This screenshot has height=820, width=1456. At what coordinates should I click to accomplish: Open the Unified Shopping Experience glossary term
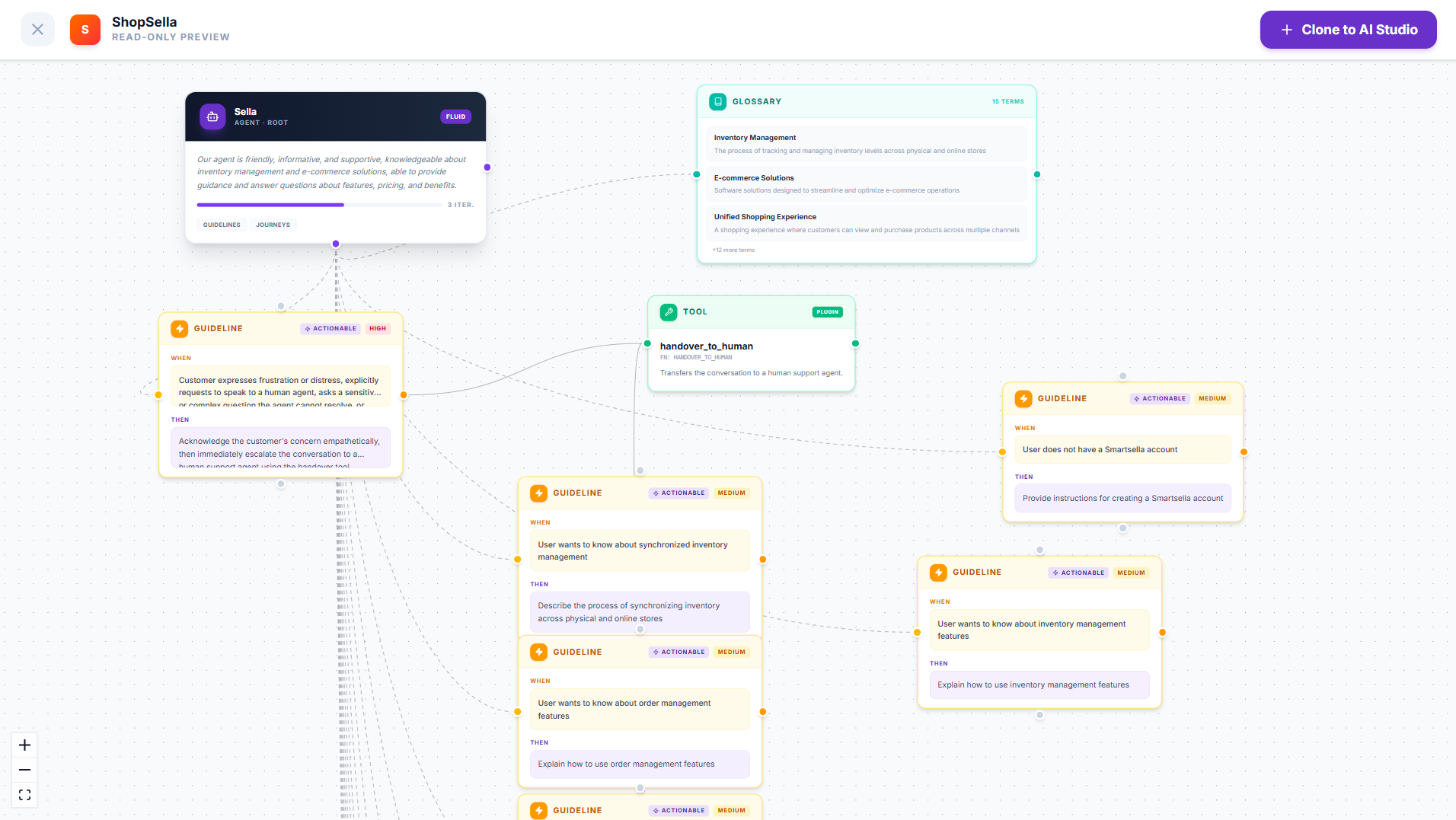867,223
